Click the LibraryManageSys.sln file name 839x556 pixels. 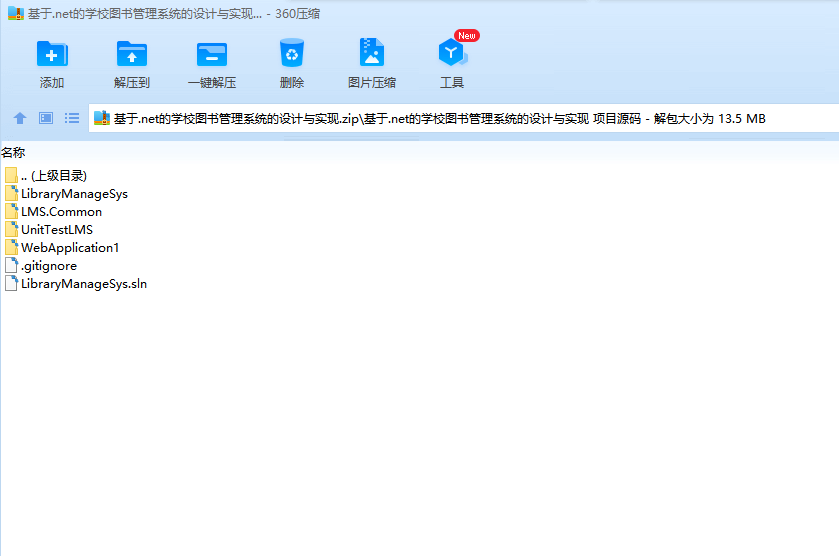click(84, 284)
